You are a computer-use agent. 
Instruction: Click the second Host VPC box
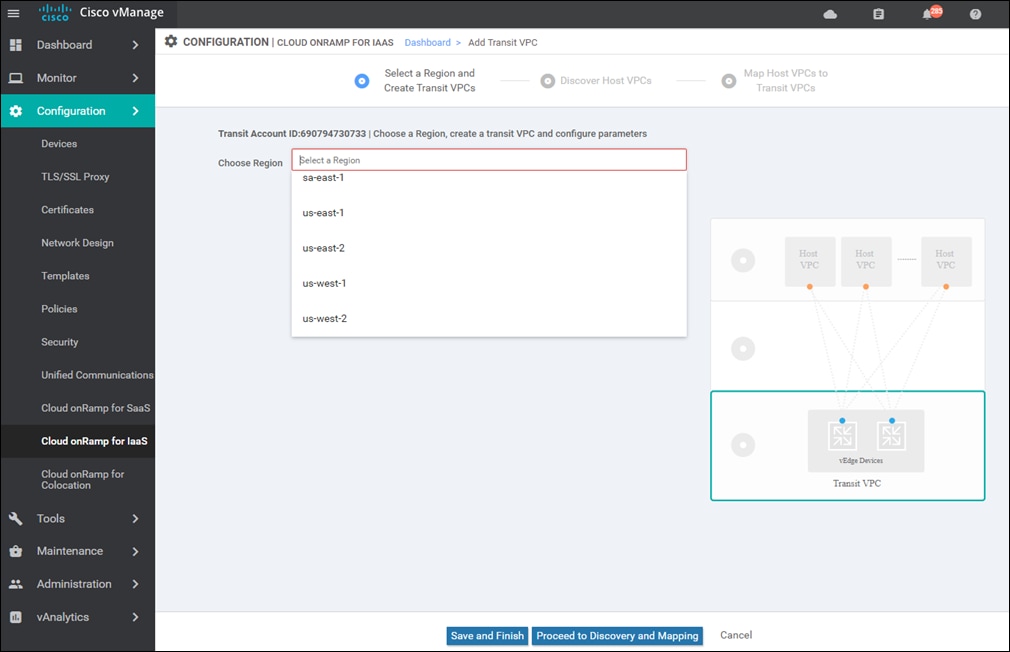click(x=866, y=261)
